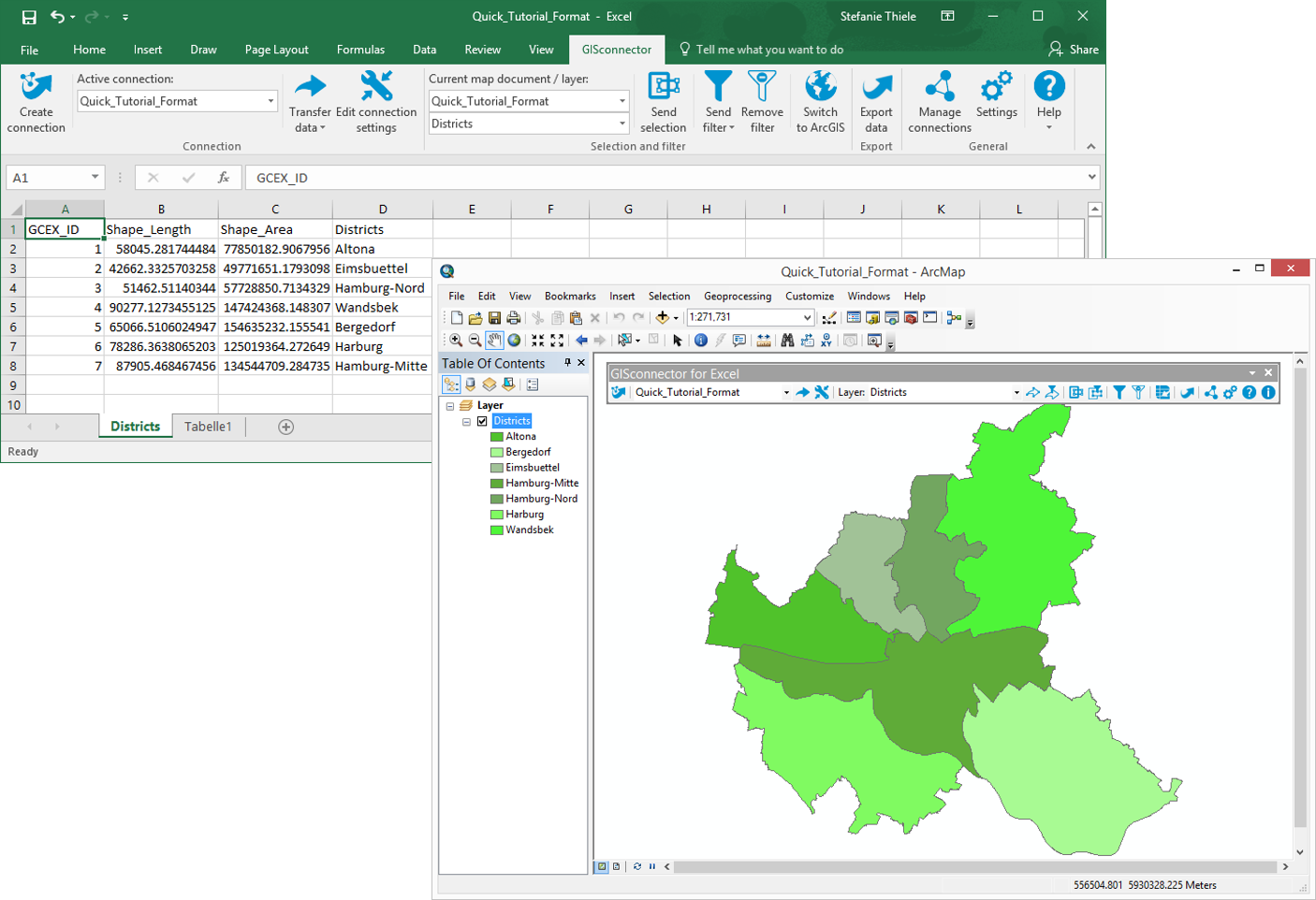Click Wandsbek legend color swatch
Viewport: 1316px width, 900px height.
point(497,530)
